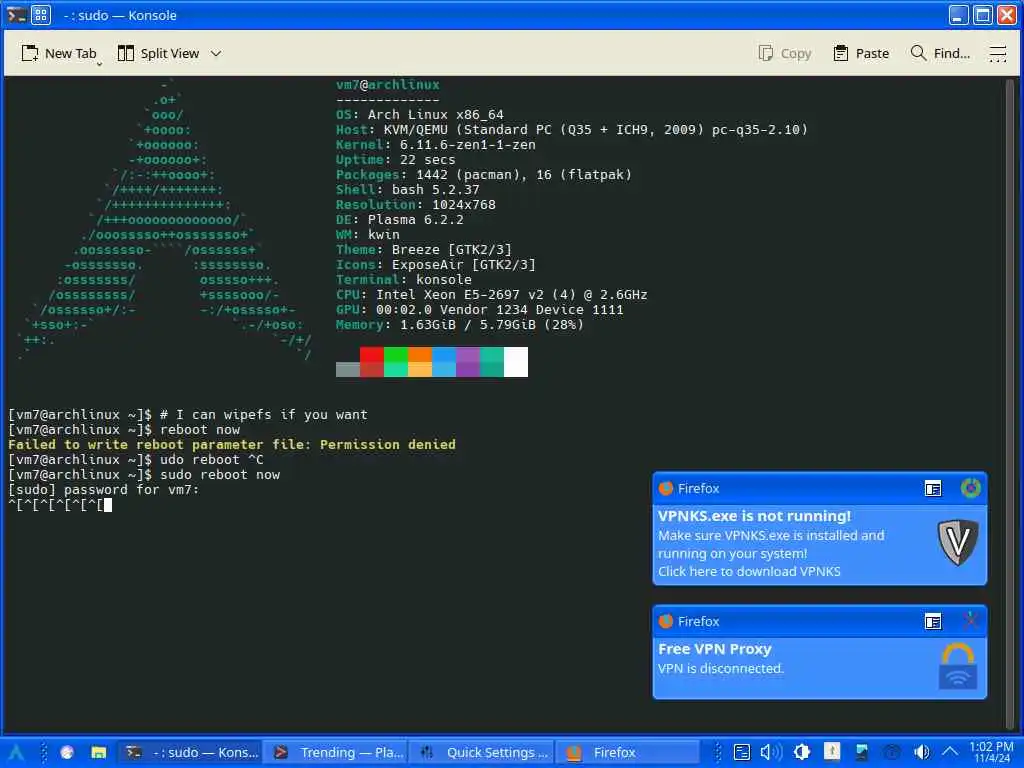Click the Free VPN Proxy padlock image
1024x768 pixels.
957,667
